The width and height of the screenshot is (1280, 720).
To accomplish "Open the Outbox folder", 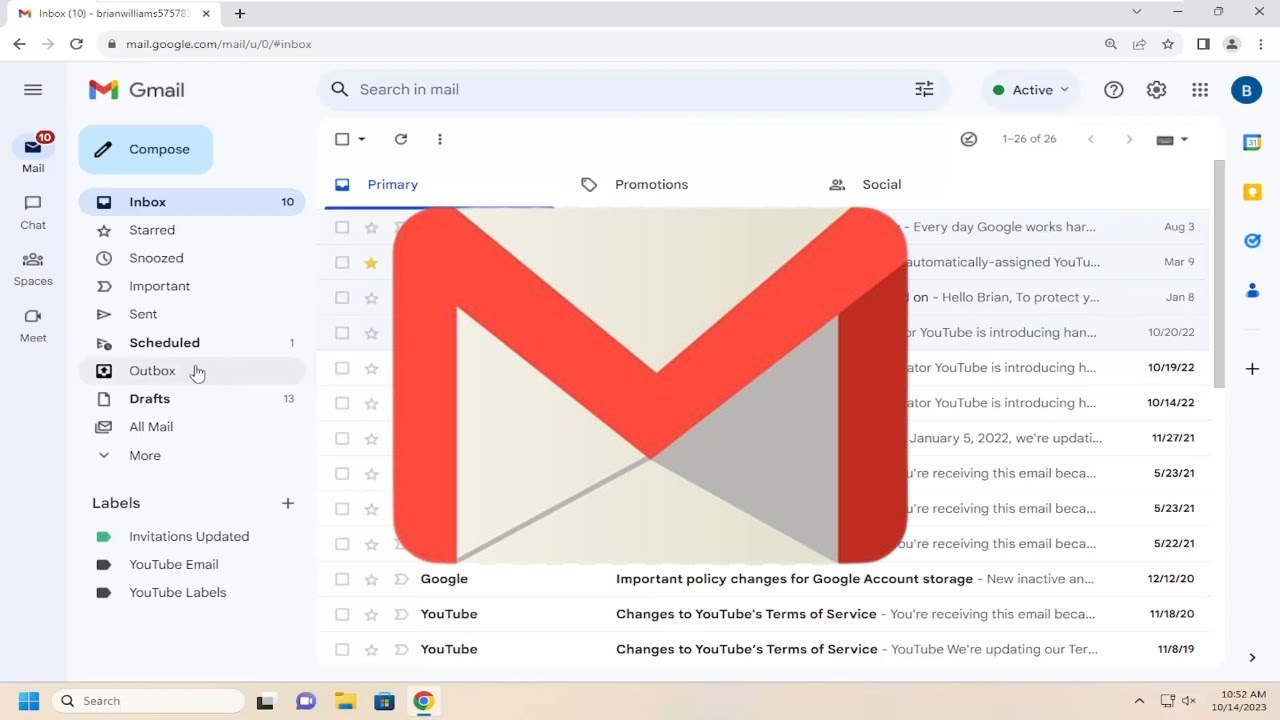I will 192,371.
